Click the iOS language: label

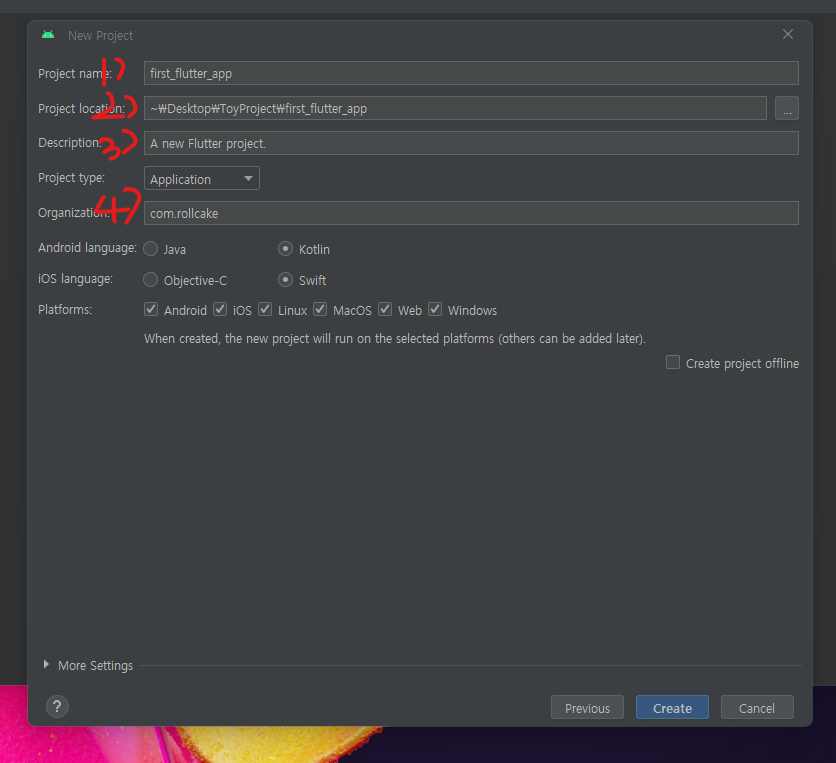(x=75, y=279)
